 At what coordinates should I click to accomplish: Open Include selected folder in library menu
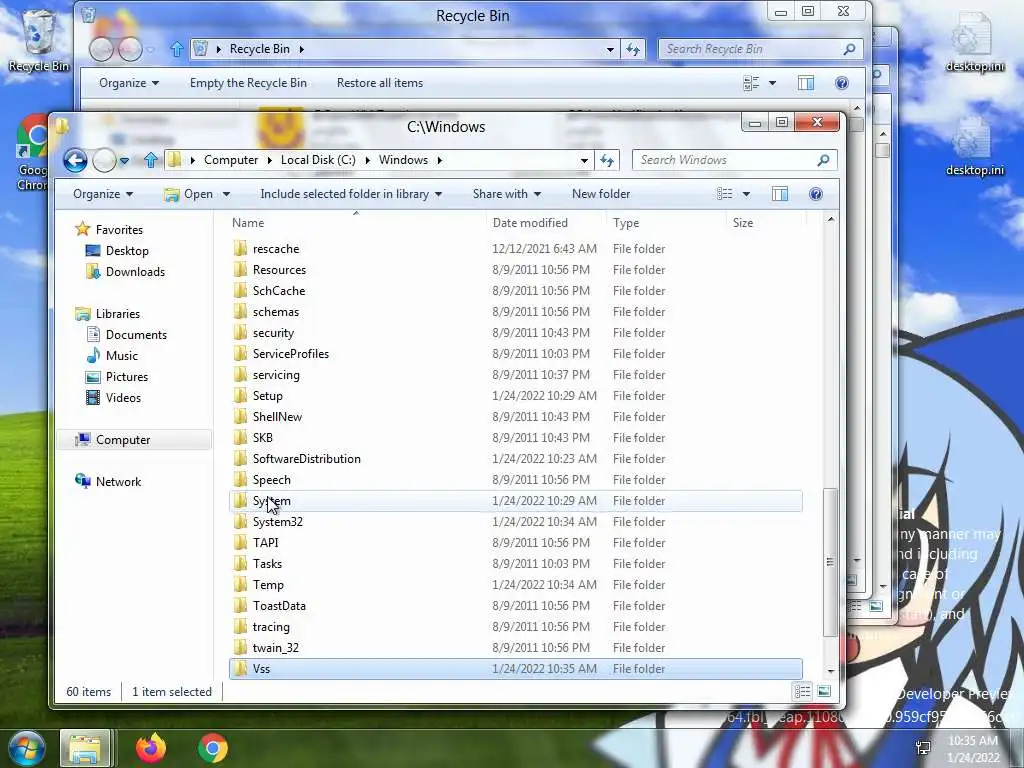click(x=351, y=194)
